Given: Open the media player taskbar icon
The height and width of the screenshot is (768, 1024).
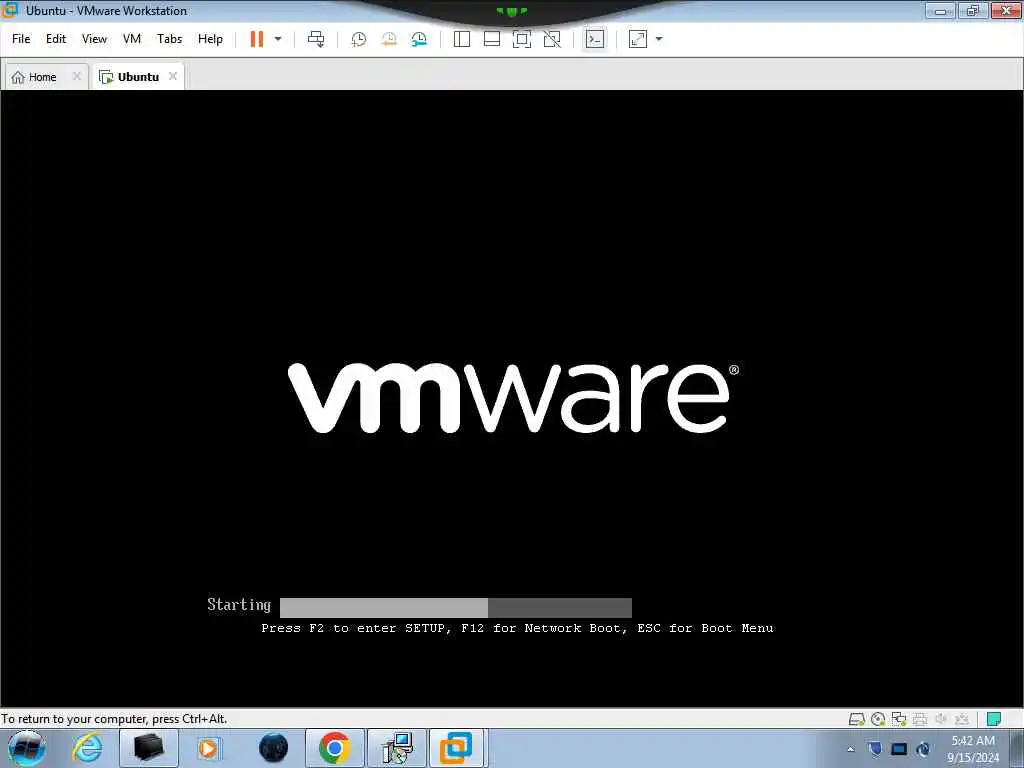Looking at the screenshot, I should click(x=210, y=748).
